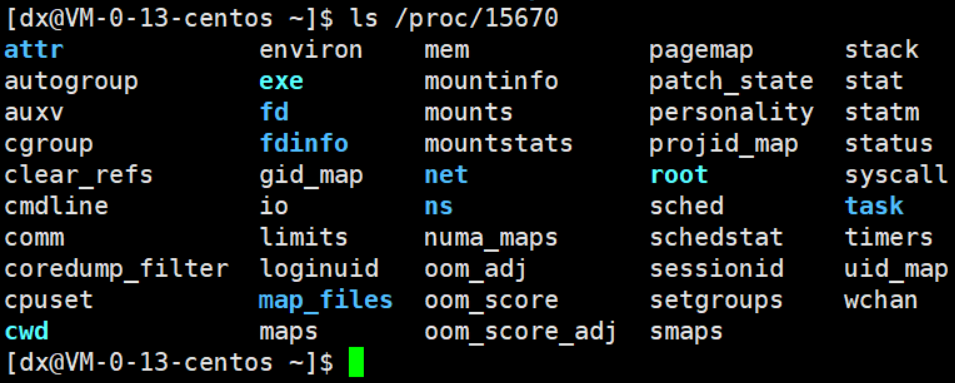Select the 'autogroup' file name
955x383 pixels.
click(x=71, y=82)
